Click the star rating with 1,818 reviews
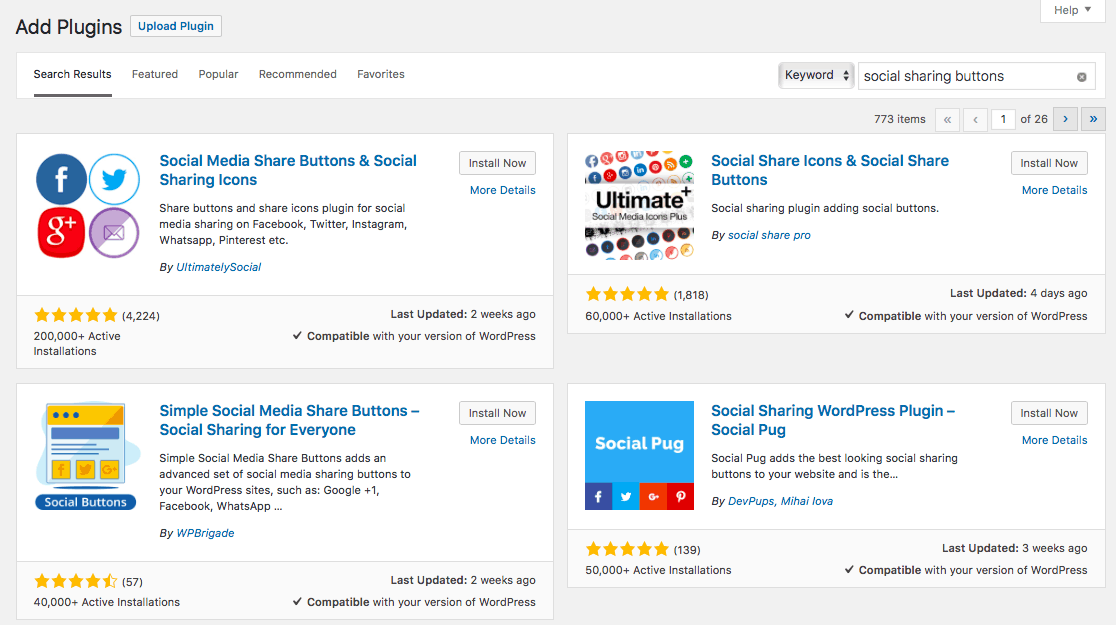 click(627, 294)
